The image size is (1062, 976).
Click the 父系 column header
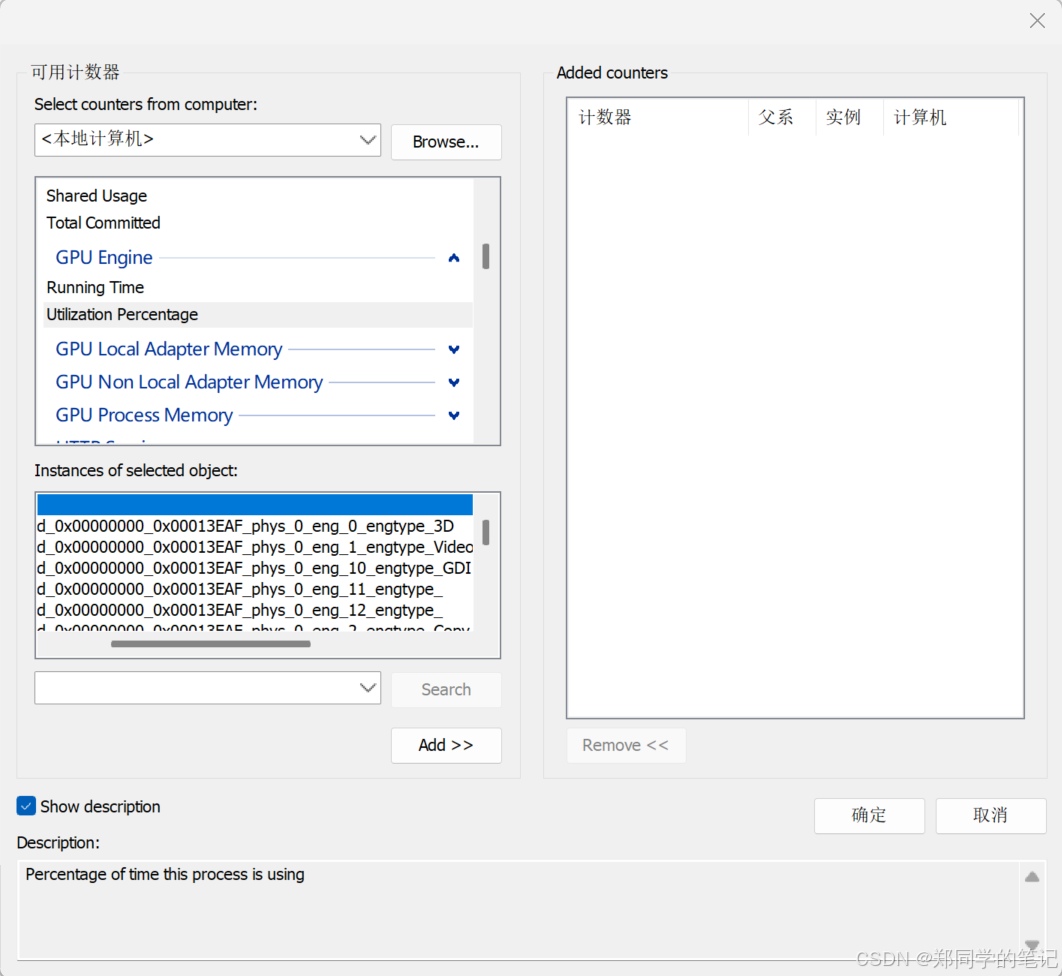pos(782,117)
